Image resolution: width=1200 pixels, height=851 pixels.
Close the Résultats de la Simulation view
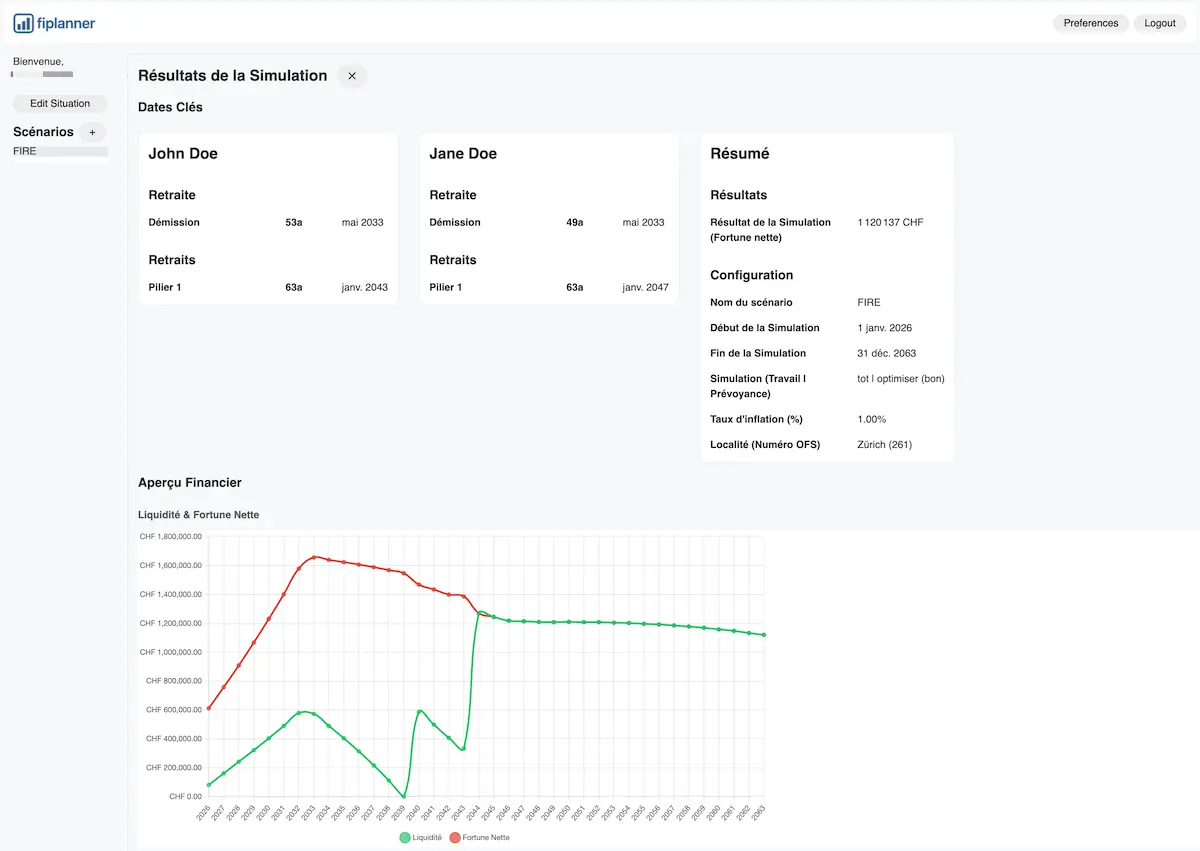351,75
